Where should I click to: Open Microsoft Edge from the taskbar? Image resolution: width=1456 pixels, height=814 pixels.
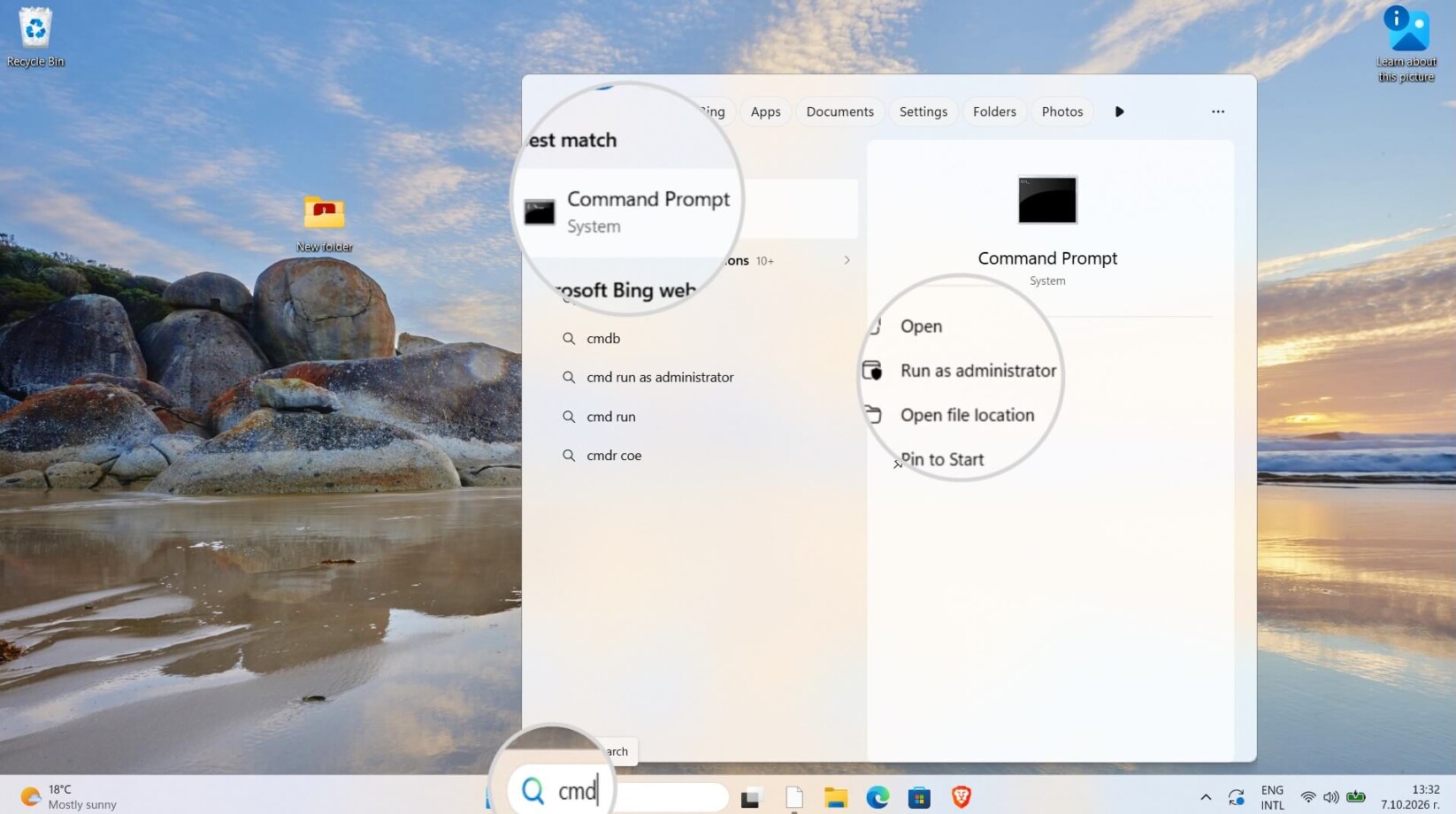tap(877, 797)
